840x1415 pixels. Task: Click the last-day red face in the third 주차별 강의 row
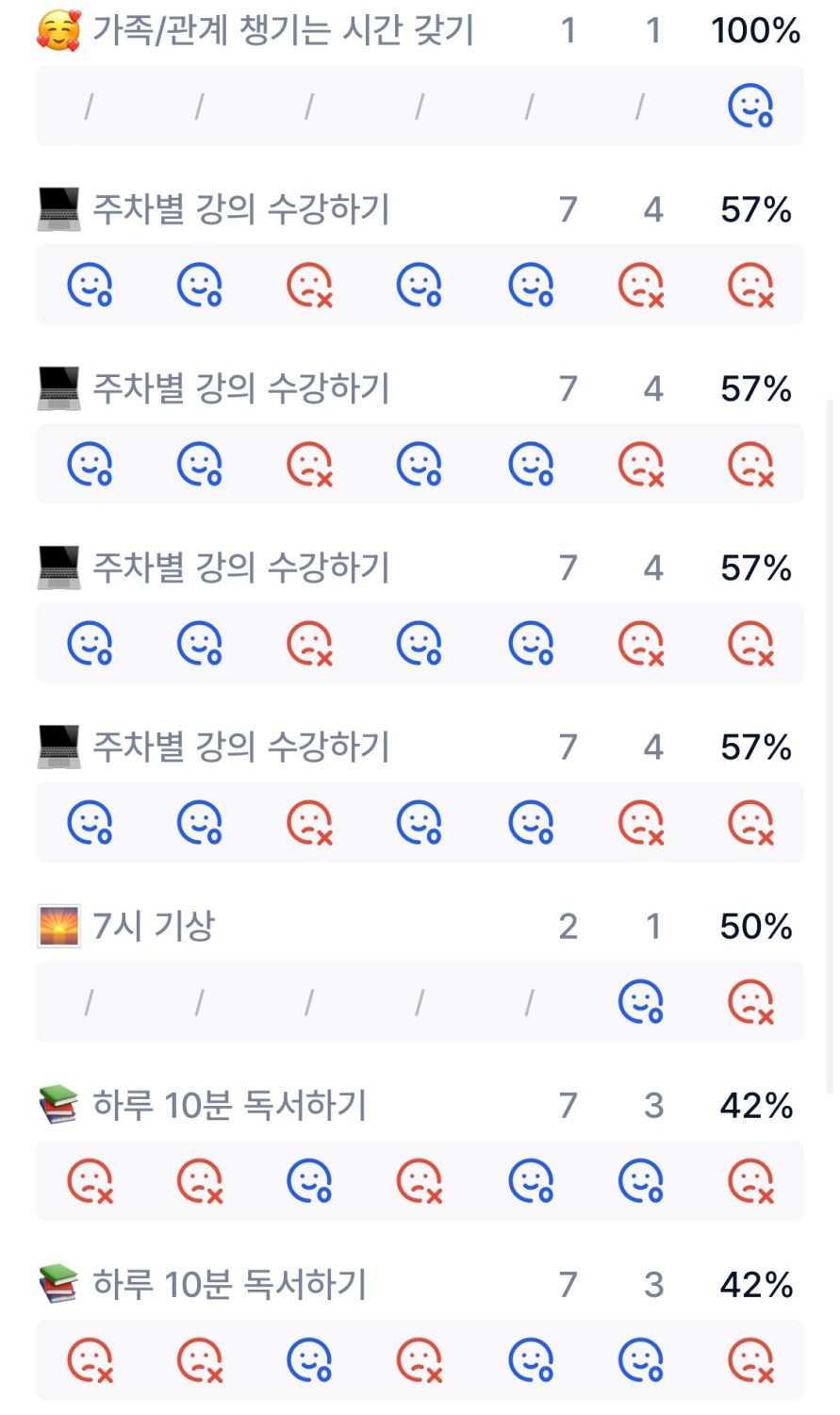coord(751,643)
